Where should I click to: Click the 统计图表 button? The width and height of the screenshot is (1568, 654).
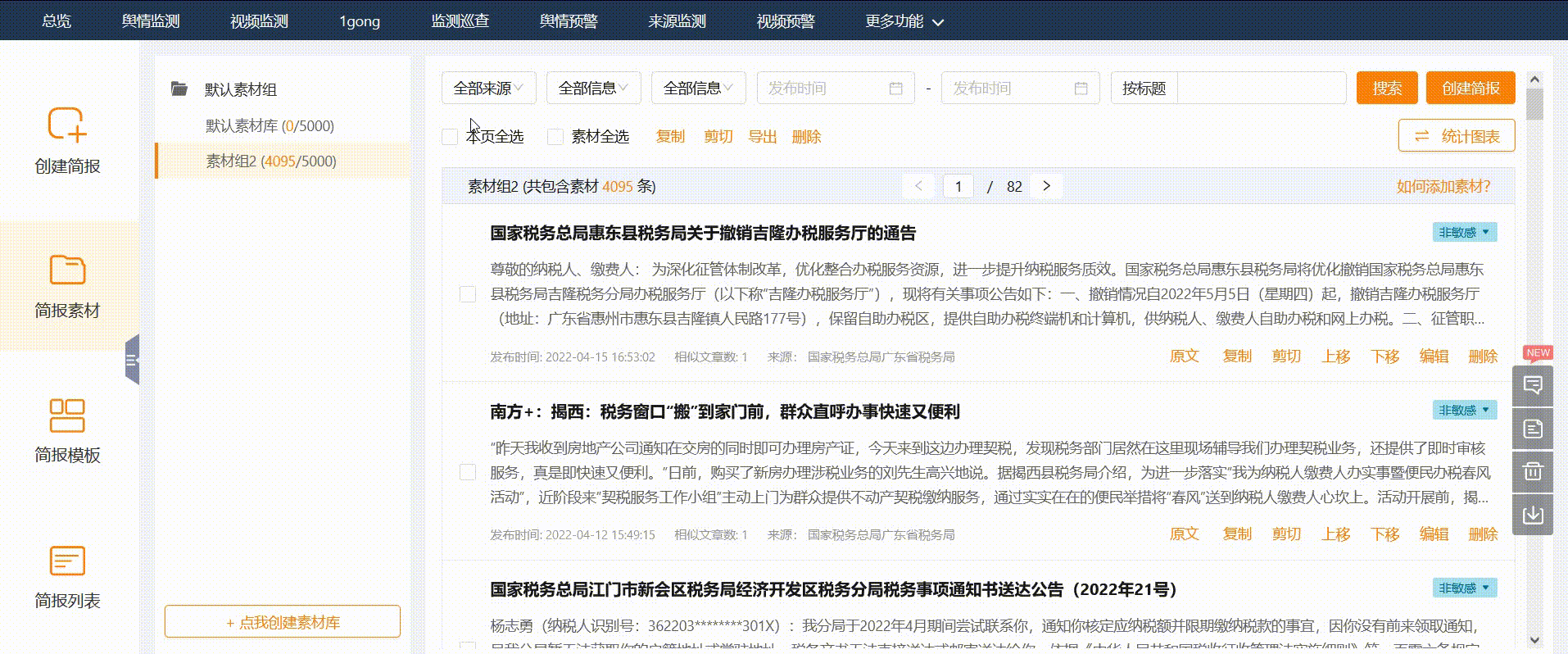point(1457,136)
